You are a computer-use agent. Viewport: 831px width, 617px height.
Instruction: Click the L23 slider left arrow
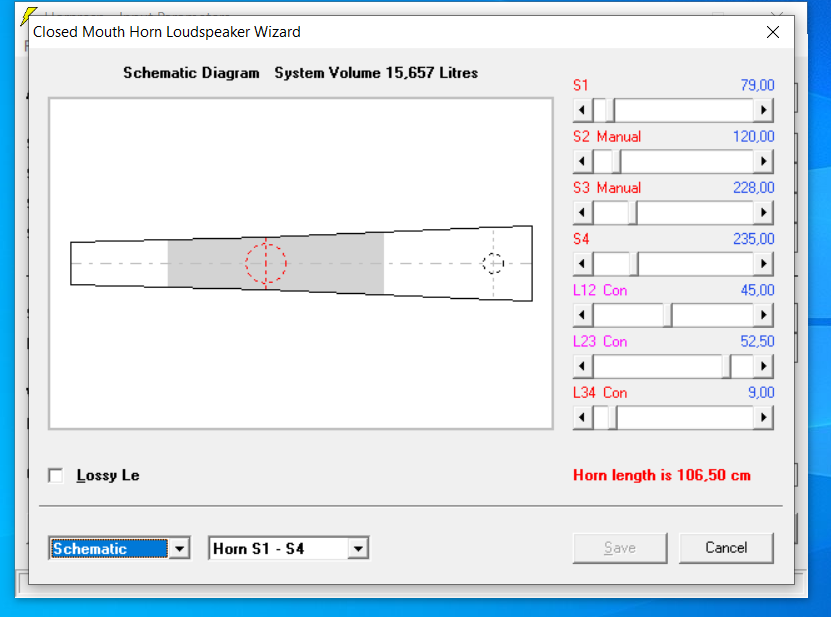click(x=582, y=366)
